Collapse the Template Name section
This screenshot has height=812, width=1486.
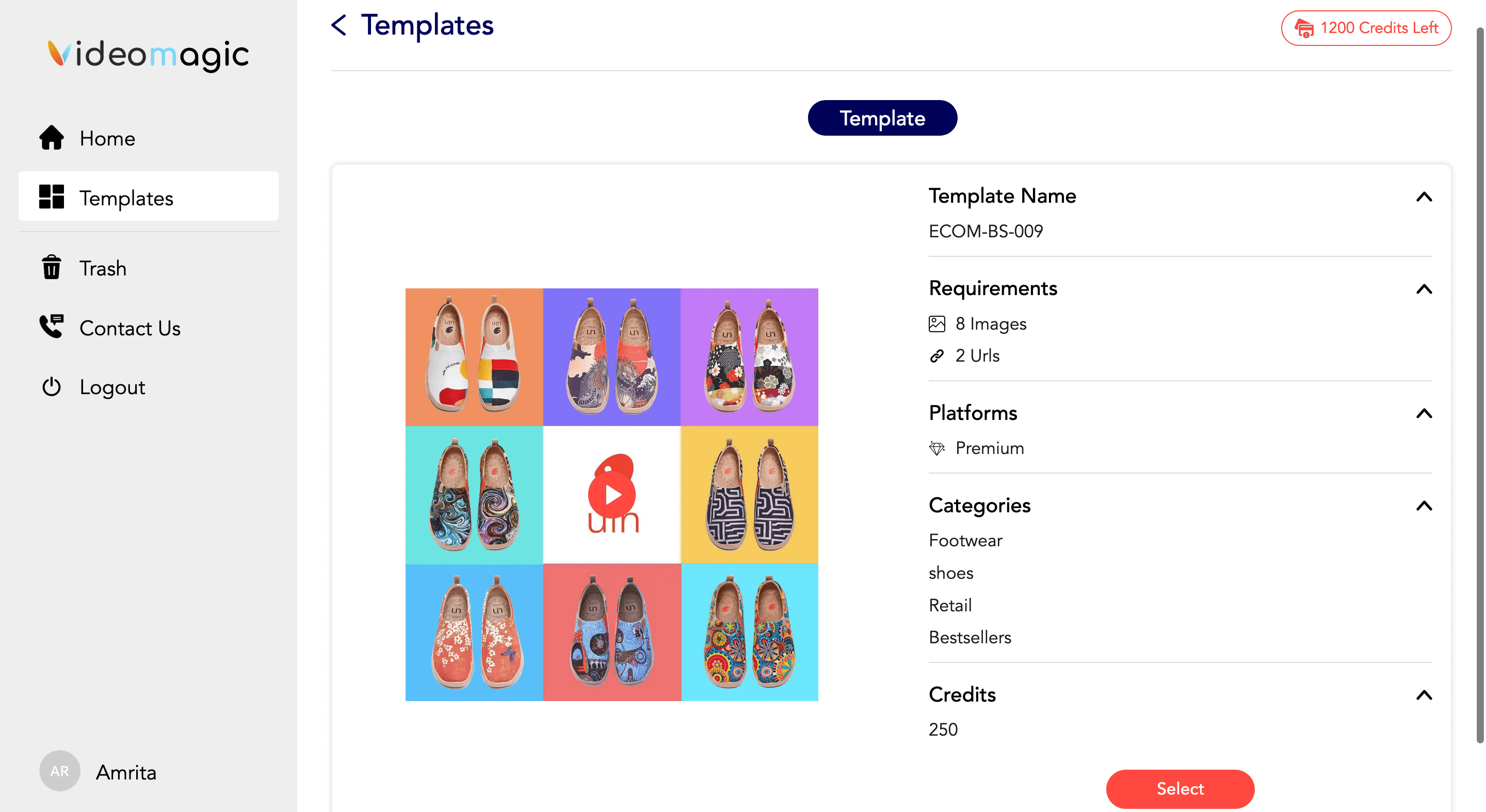click(x=1424, y=197)
